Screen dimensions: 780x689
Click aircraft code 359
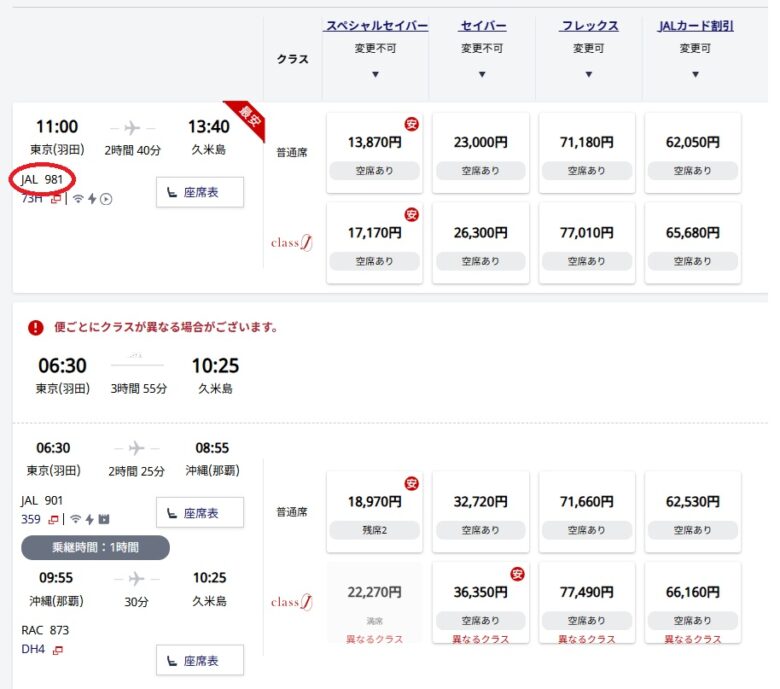pyautogui.click(x=31, y=519)
